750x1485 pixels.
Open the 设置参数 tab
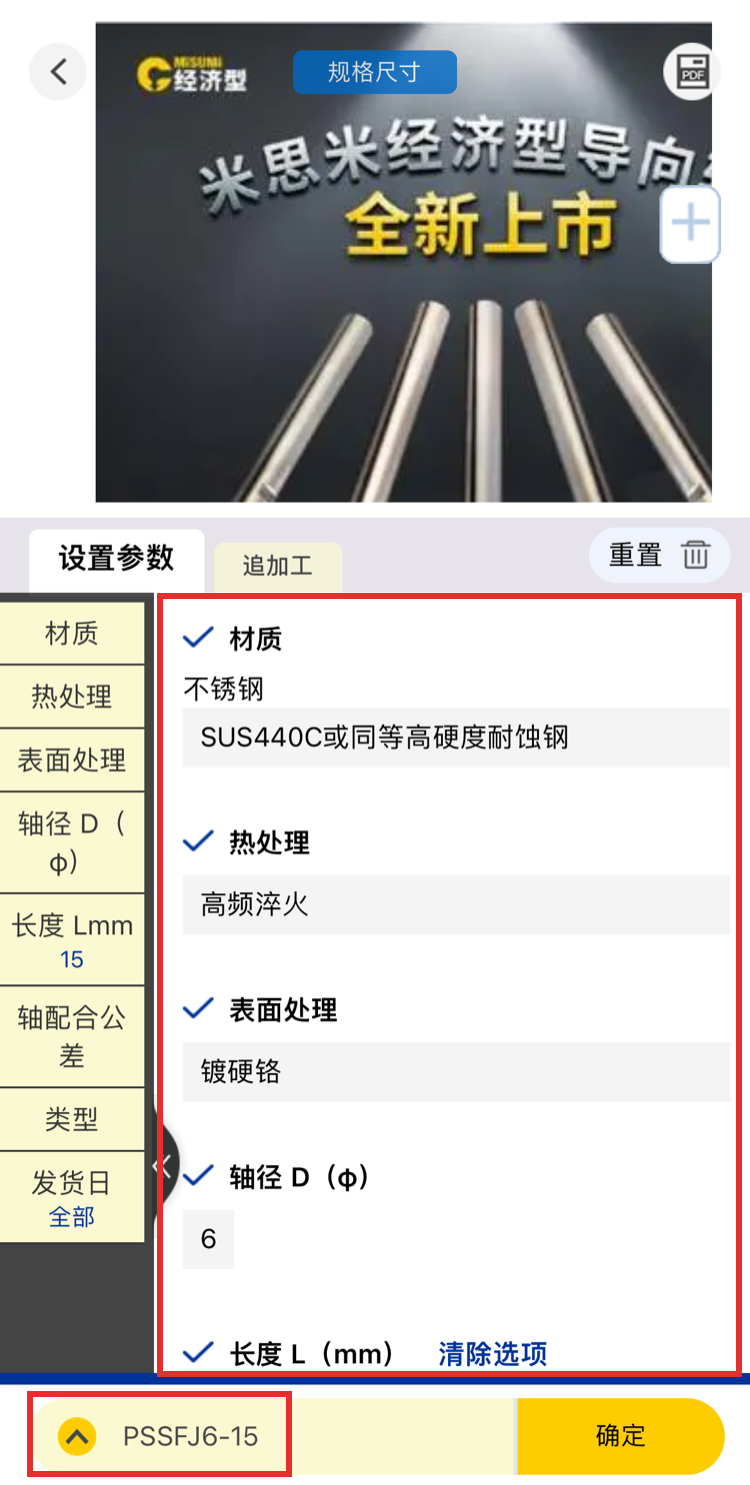(x=116, y=559)
